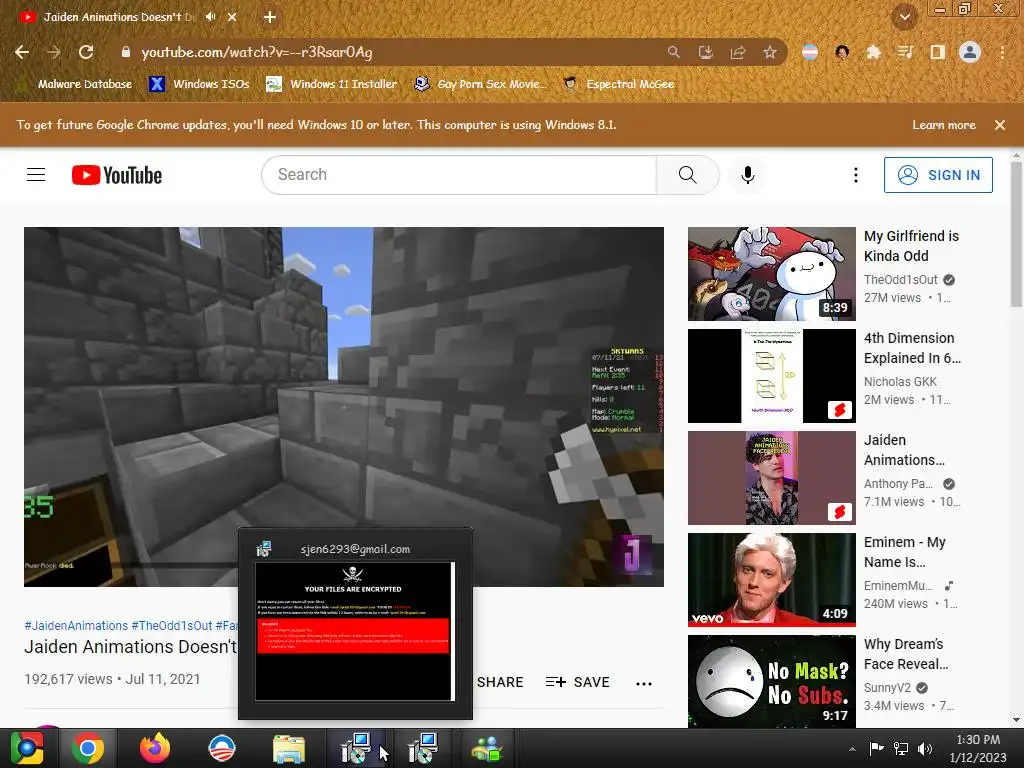1024x768 pixels.
Task: Toggle Chrome side panel icon
Action: (938, 52)
